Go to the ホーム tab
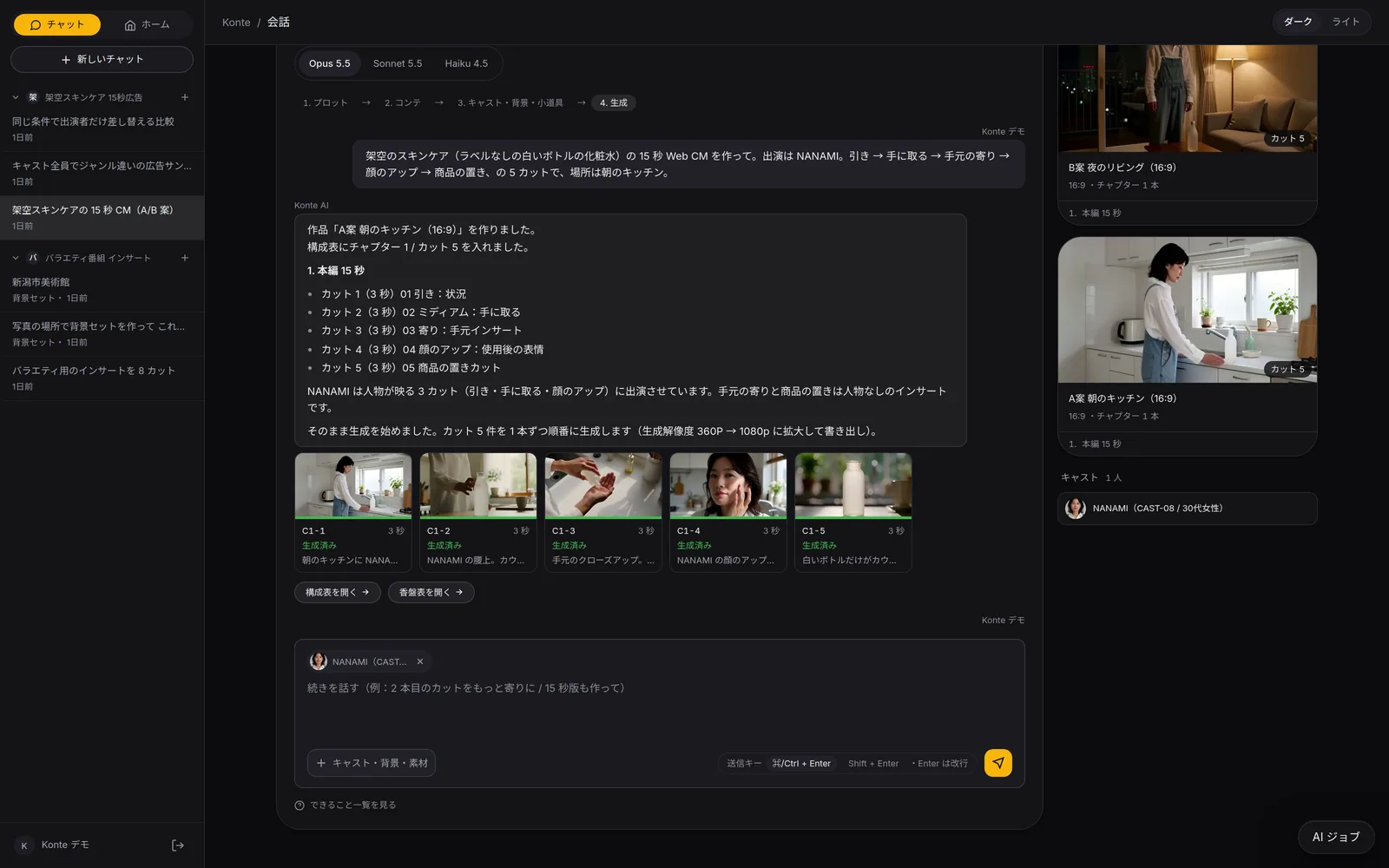 147,24
